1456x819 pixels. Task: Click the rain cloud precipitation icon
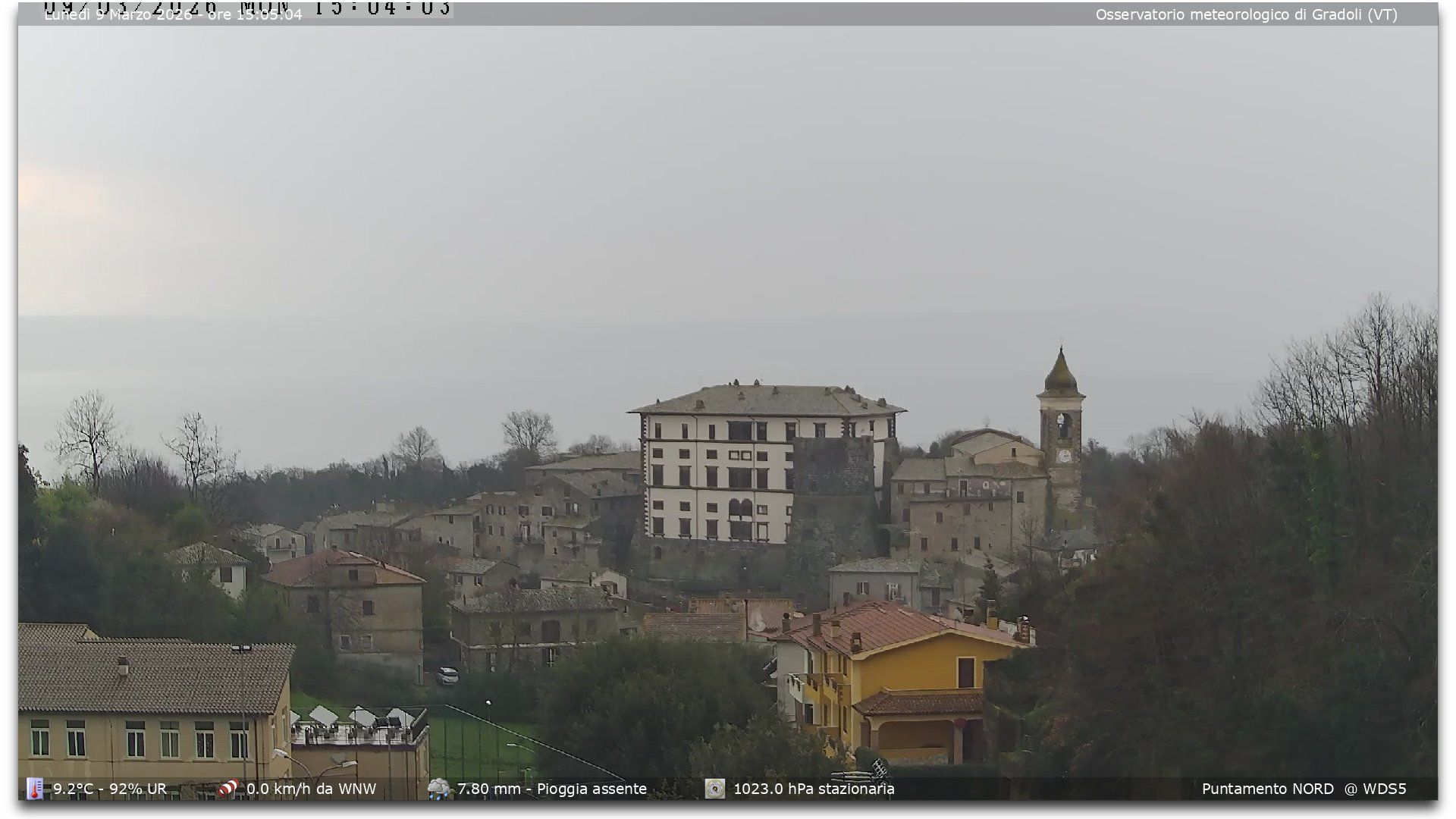coord(438,789)
